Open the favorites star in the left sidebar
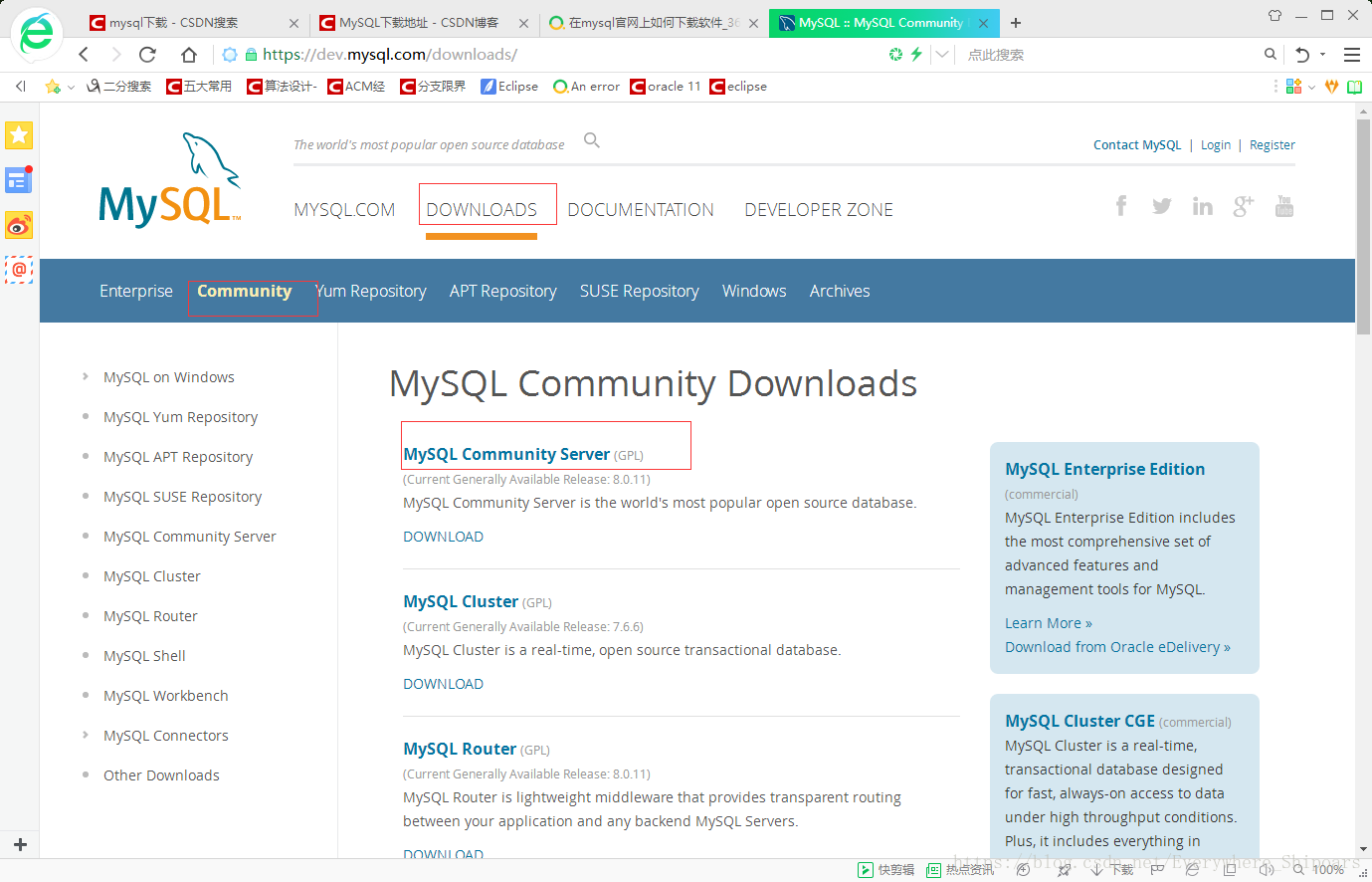1372x882 pixels. tap(19, 135)
